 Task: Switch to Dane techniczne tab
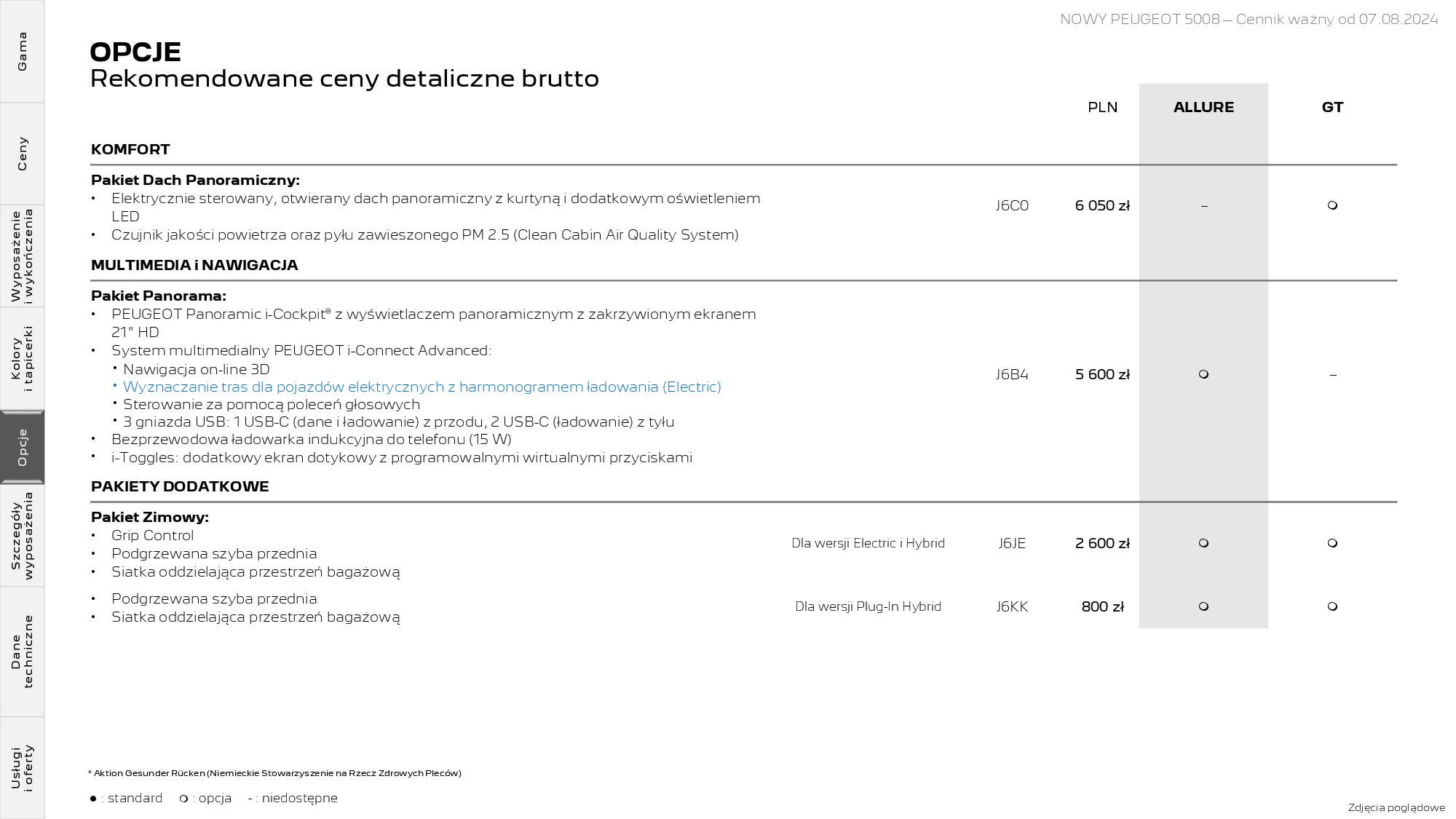coord(22,652)
